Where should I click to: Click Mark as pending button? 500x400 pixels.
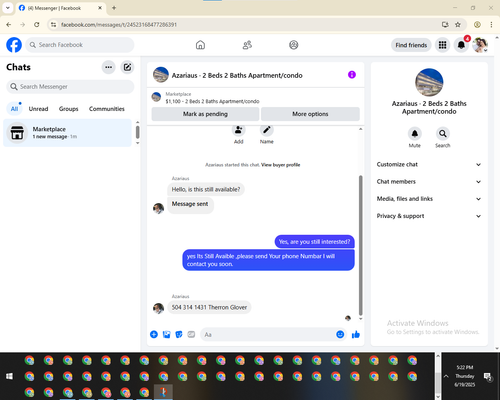coord(205,114)
